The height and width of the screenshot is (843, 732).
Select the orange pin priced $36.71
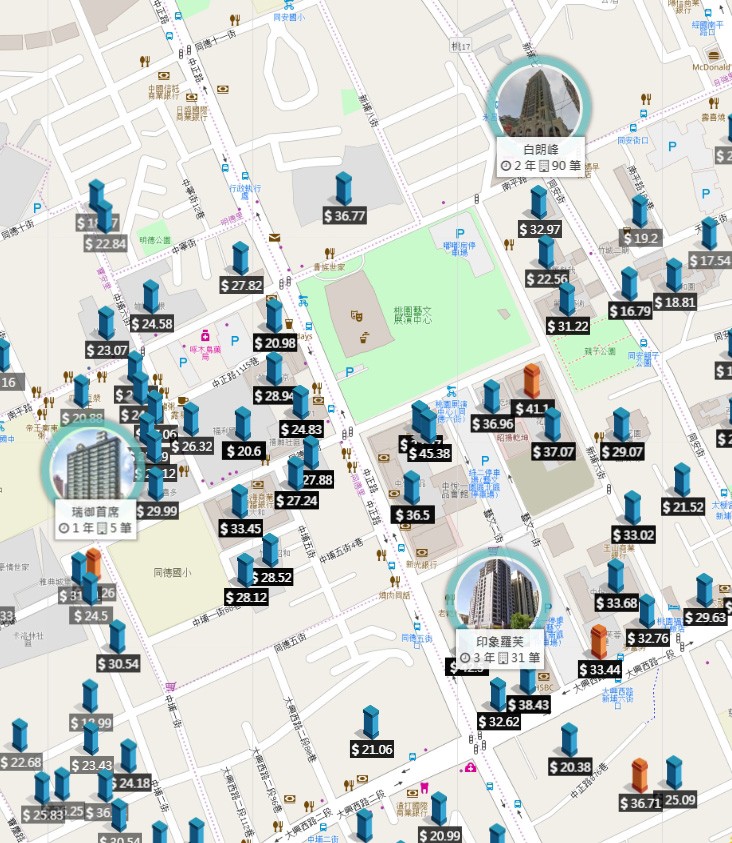coord(640,776)
